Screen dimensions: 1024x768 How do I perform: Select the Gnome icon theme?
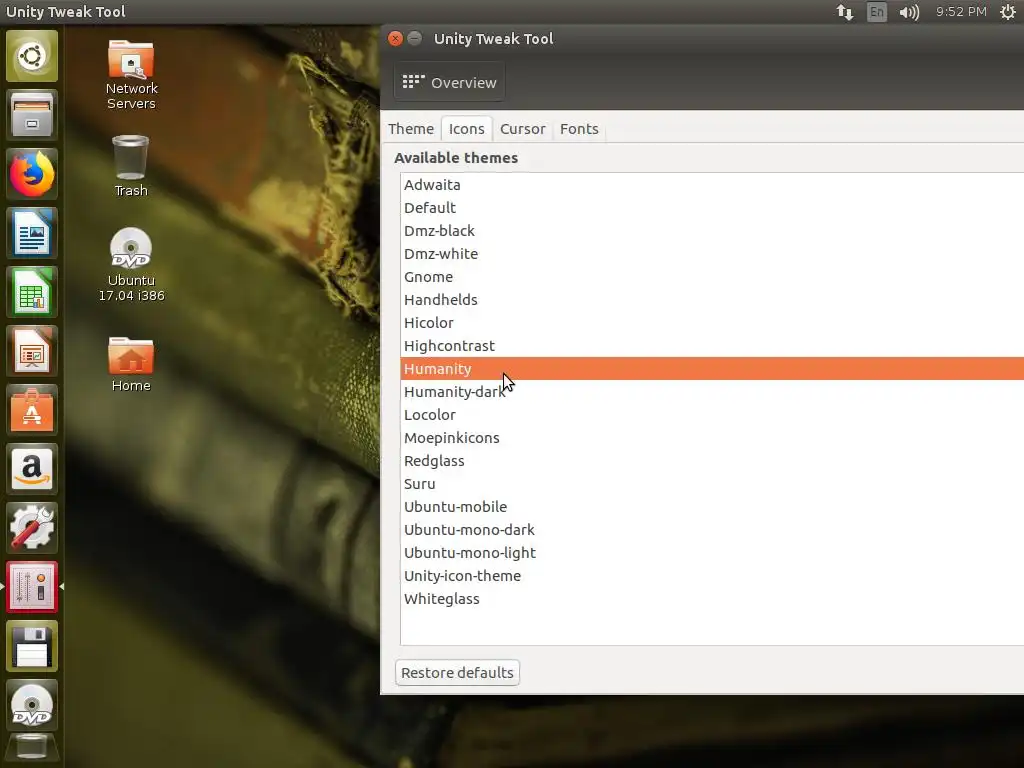pos(712,277)
